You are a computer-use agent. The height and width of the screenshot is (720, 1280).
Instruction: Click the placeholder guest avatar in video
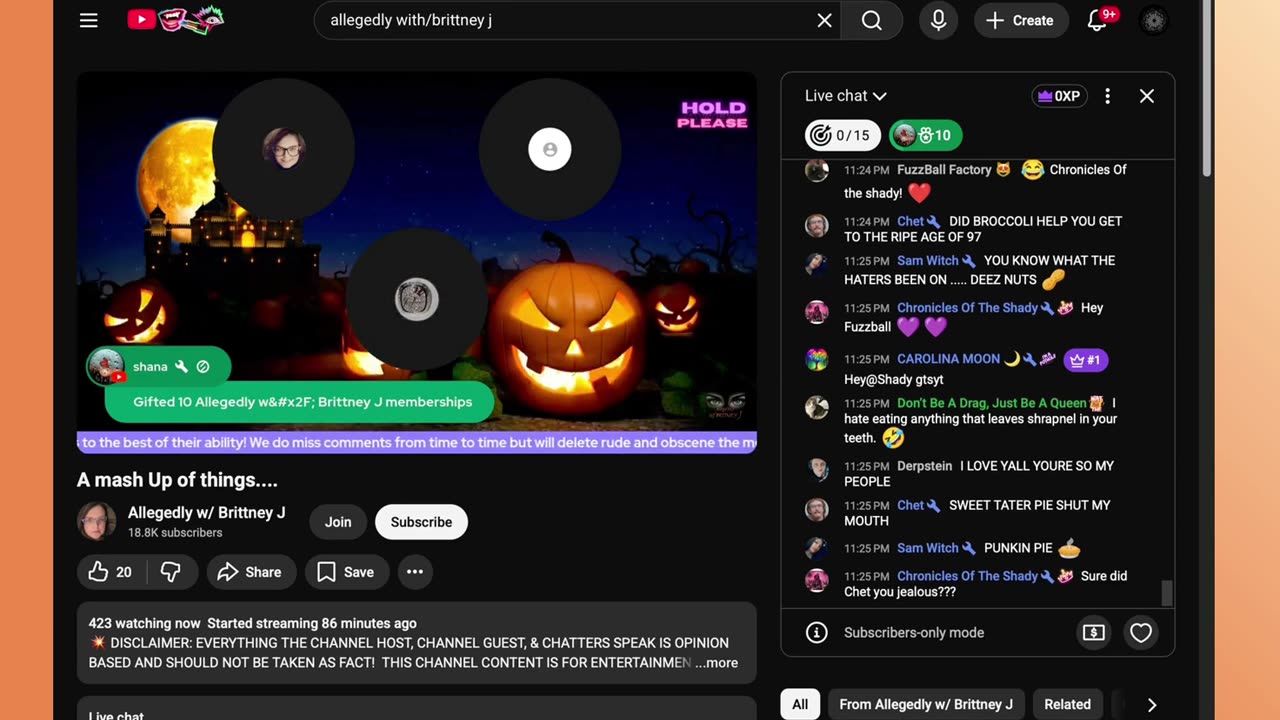(x=550, y=149)
